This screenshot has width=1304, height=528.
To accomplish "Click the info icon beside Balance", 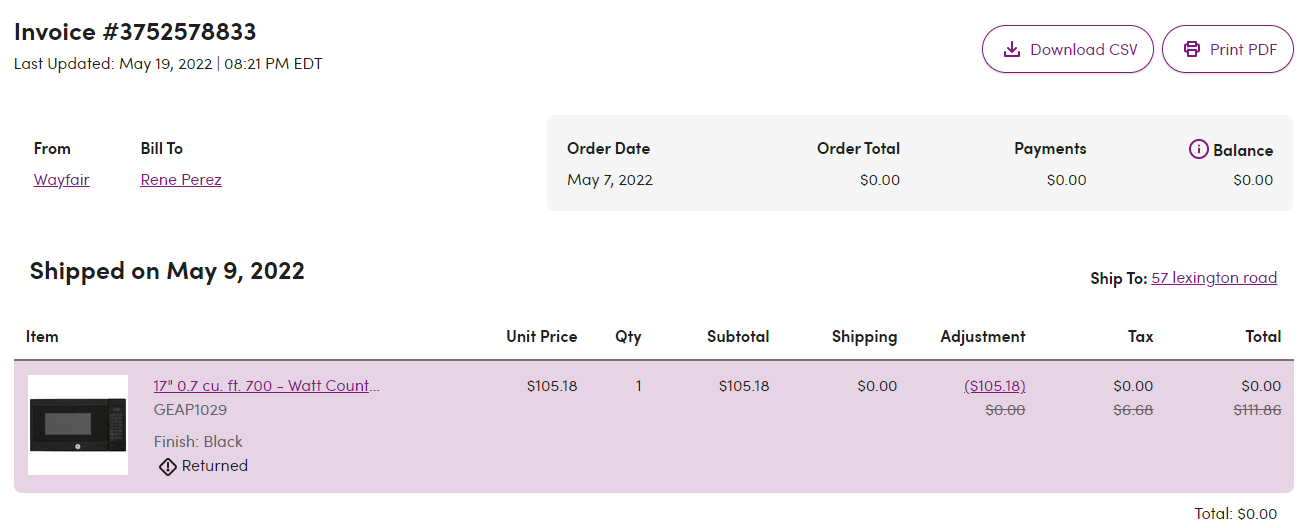I will [1198, 149].
